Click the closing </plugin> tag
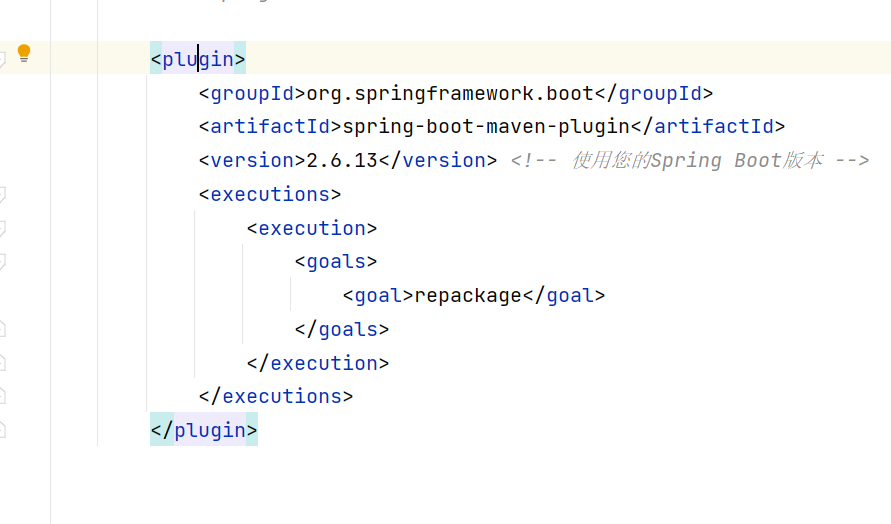This screenshot has height=524, width=891. point(204,430)
